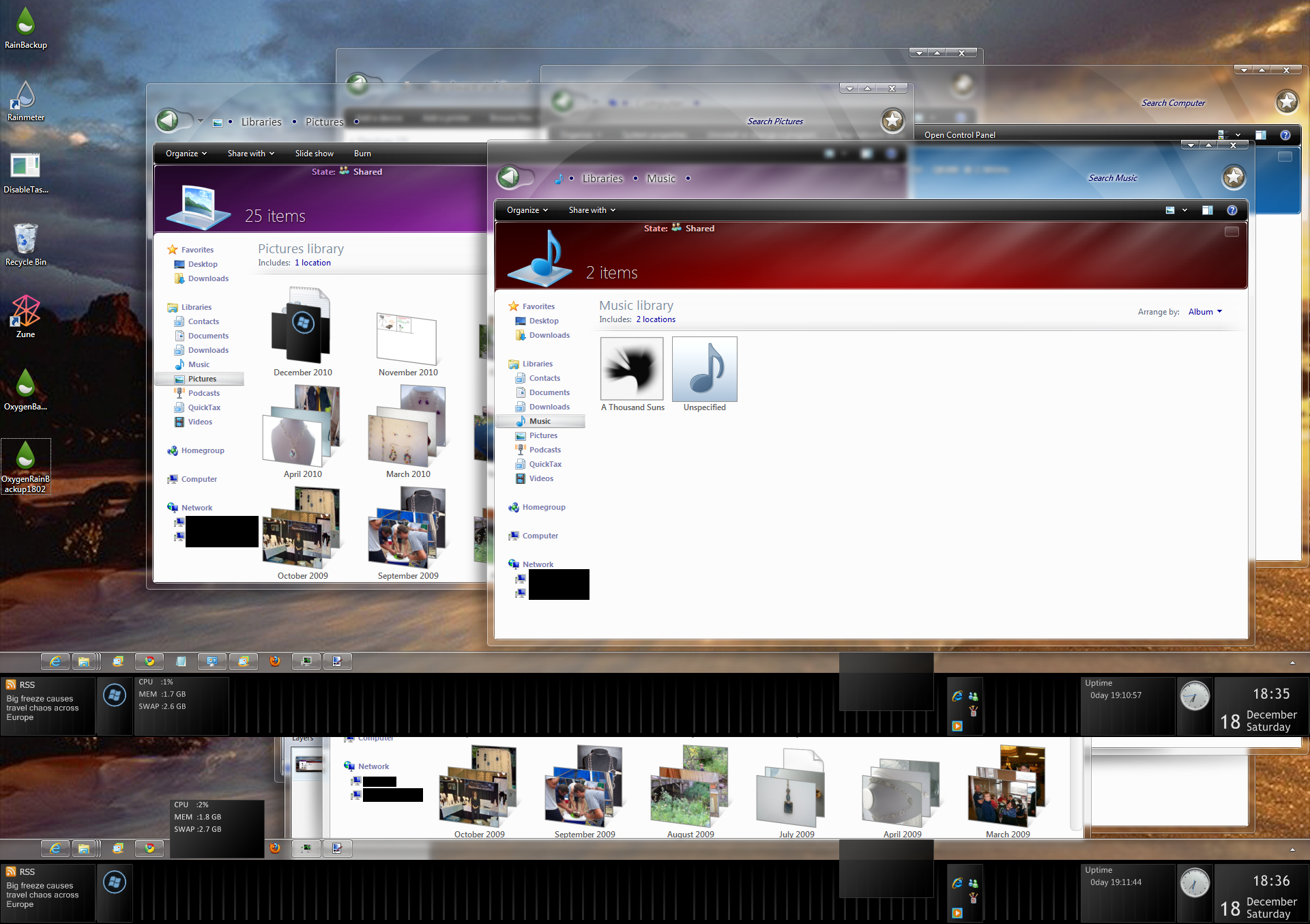This screenshot has height=924, width=1310.
Task: Click Open Control Panel button
Action: [x=959, y=135]
